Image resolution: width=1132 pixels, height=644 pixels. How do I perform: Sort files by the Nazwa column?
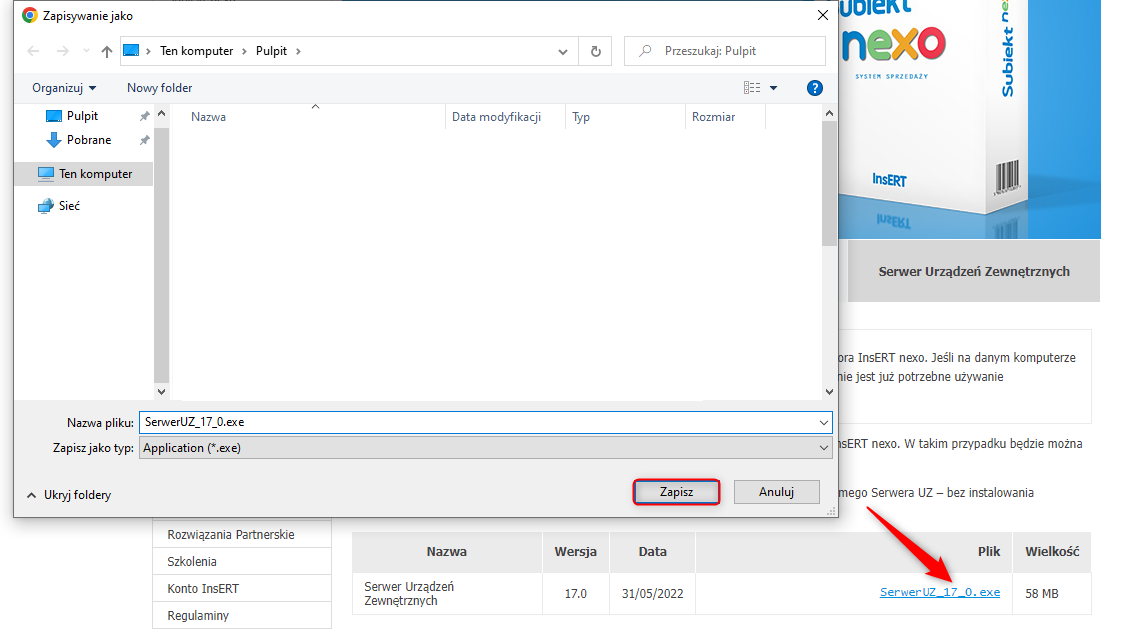click(208, 117)
